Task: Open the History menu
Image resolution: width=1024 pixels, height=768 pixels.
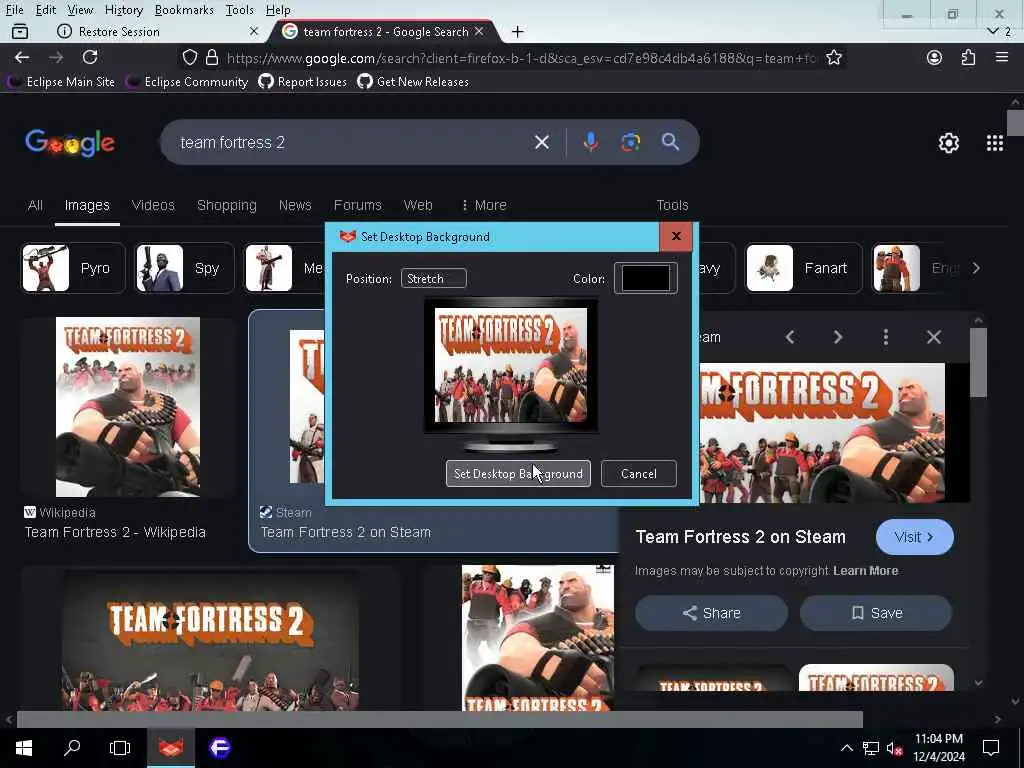Action: pos(123,10)
